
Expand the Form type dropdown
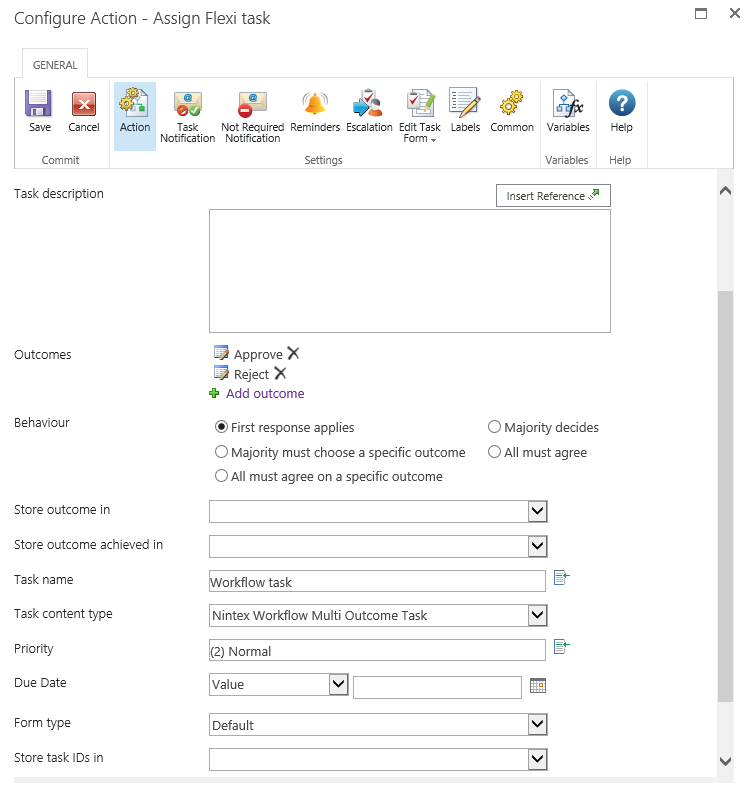coord(537,725)
